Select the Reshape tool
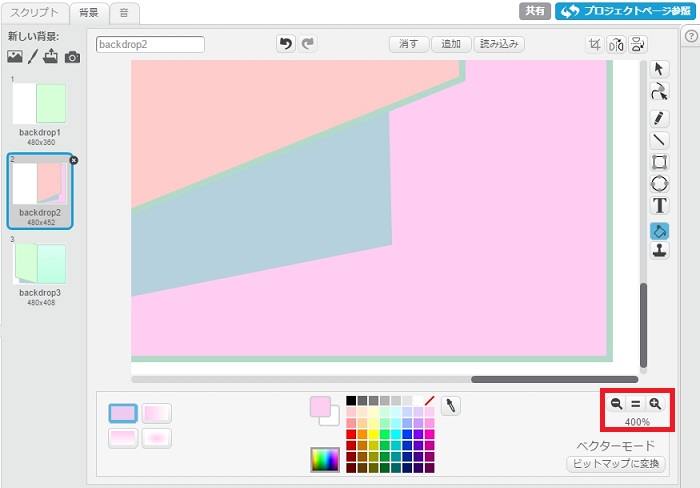700x488 pixels. click(x=659, y=92)
